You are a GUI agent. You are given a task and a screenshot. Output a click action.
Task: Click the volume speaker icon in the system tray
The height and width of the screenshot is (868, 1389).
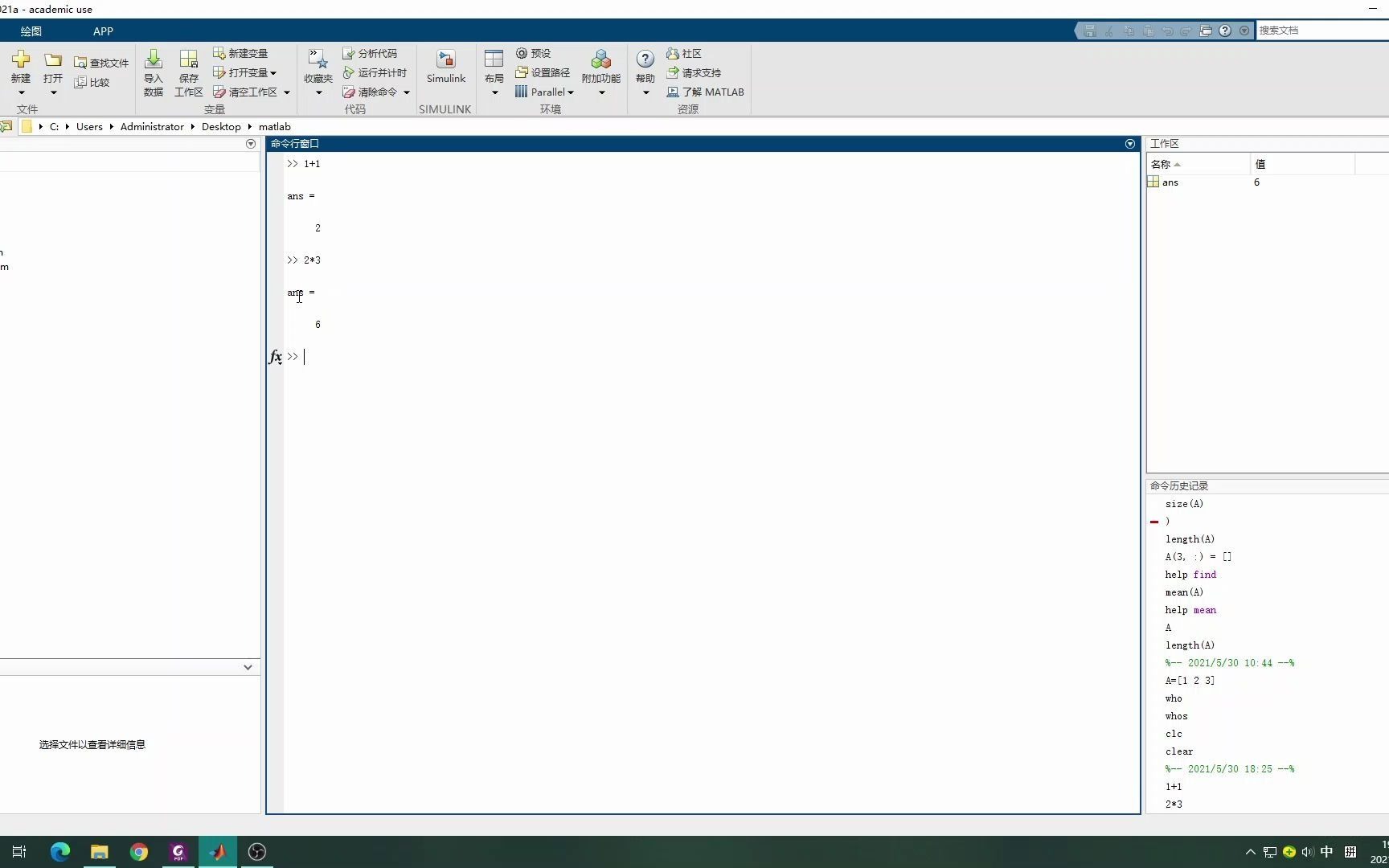pyautogui.click(x=1308, y=852)
